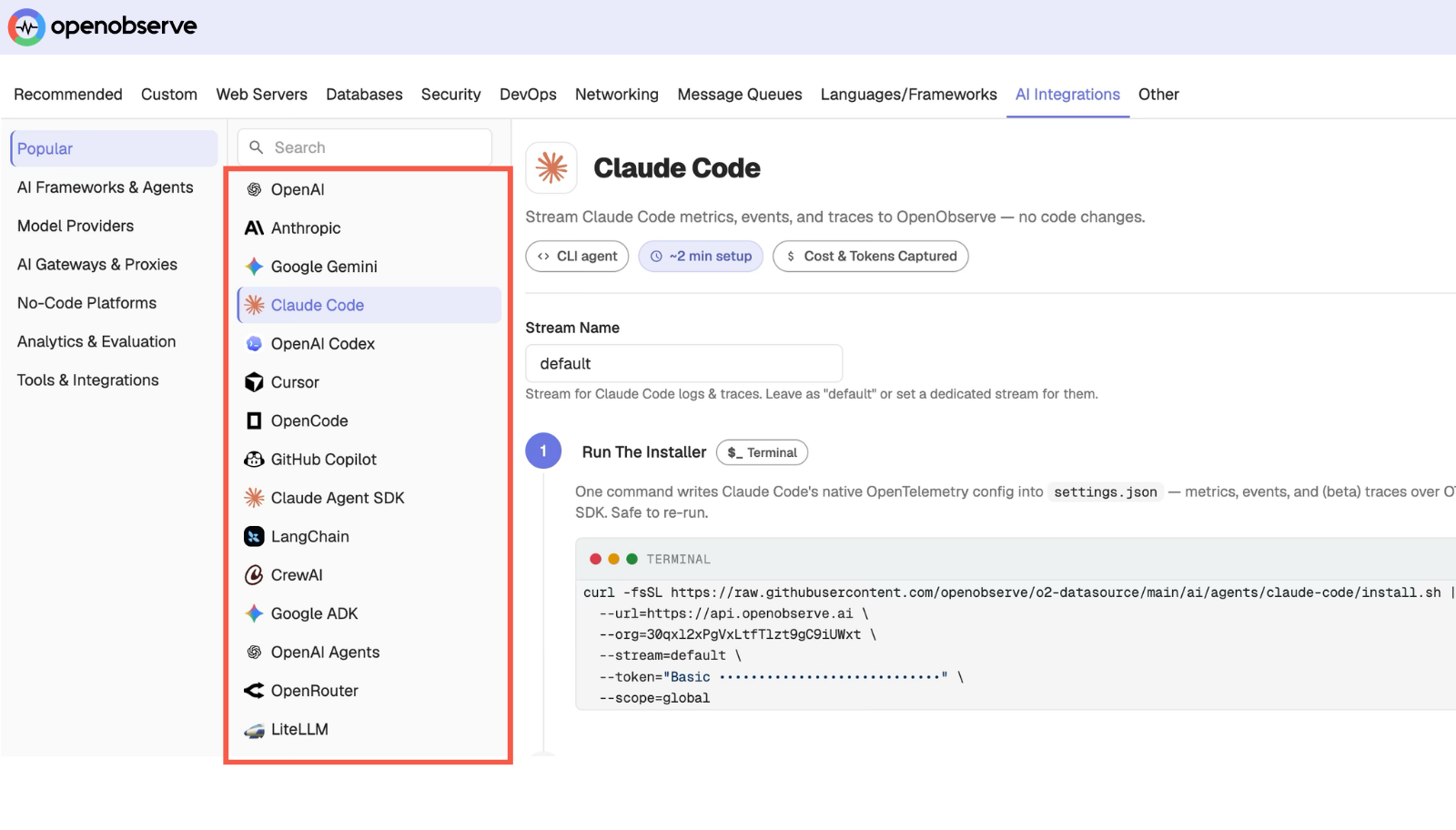Click the OpenAI logo icon

click(x=254, y=189)
